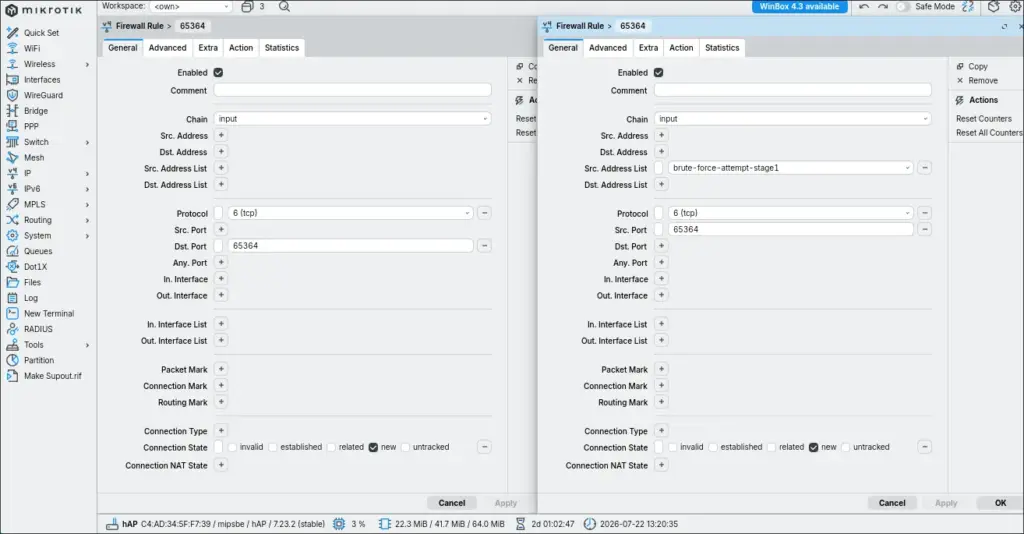
Task: Toggle Enabled checkbox in left rule window
Action: point(218,72)
